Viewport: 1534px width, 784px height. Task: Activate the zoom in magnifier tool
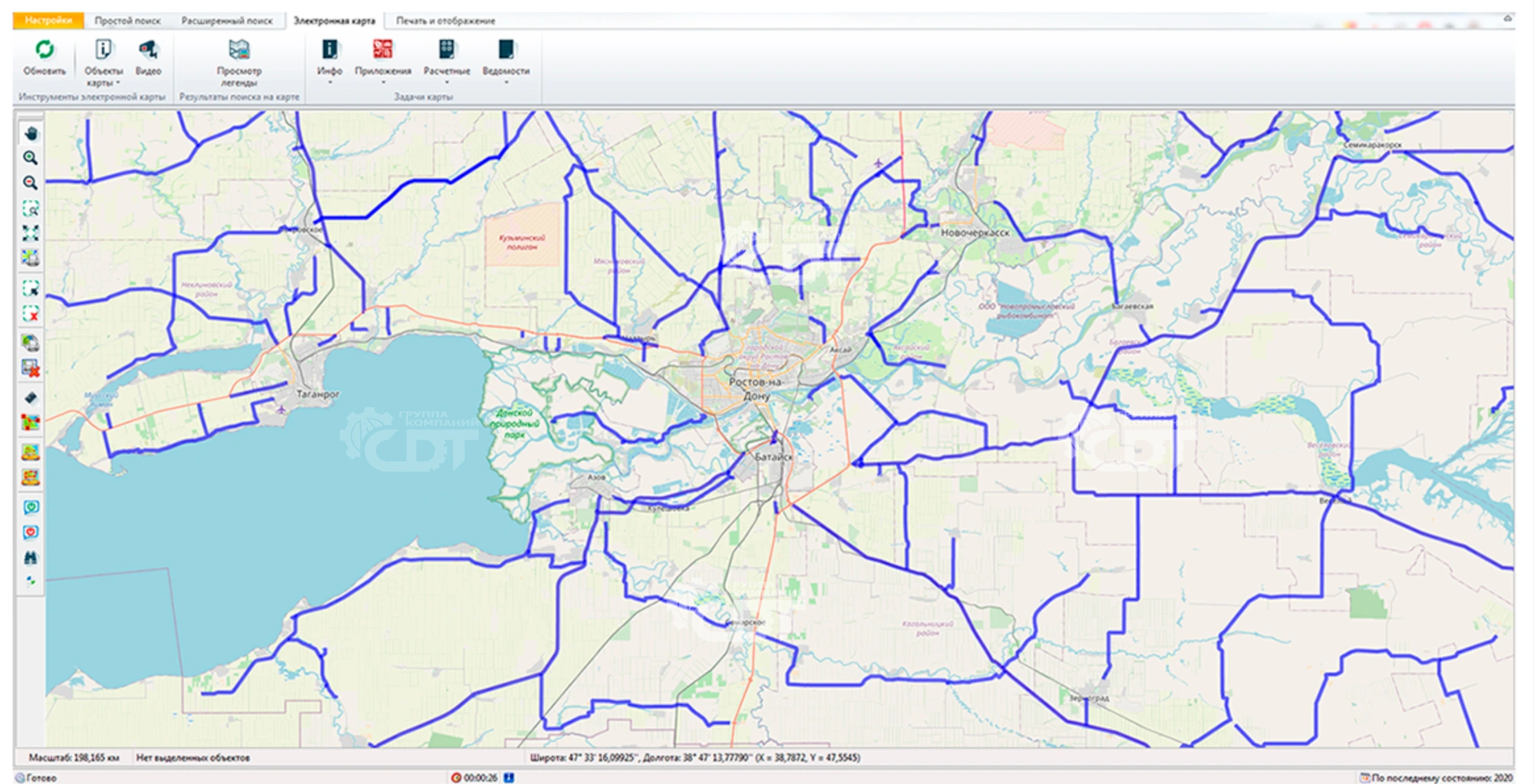pos(31,158)
